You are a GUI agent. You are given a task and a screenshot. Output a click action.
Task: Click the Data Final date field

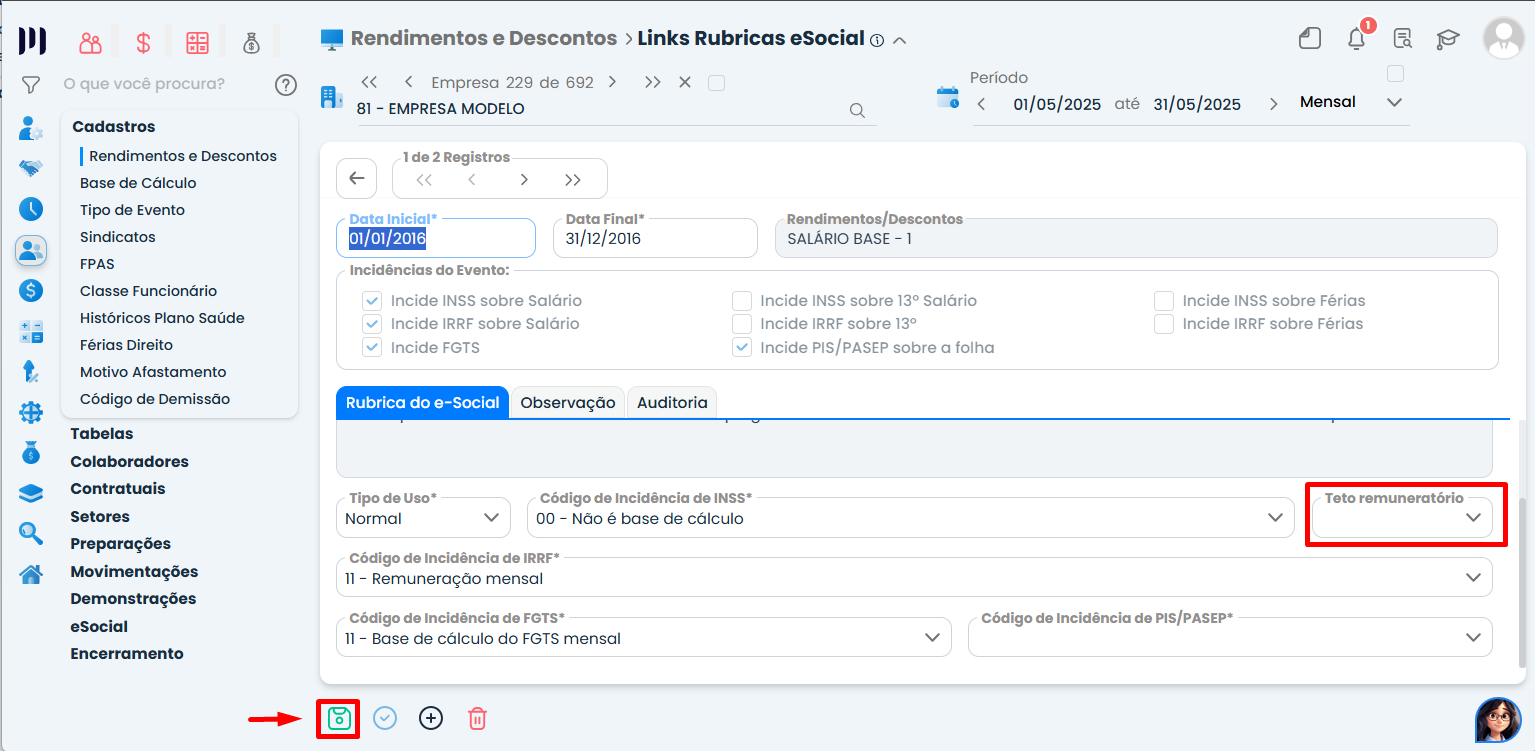click(654, 239)
